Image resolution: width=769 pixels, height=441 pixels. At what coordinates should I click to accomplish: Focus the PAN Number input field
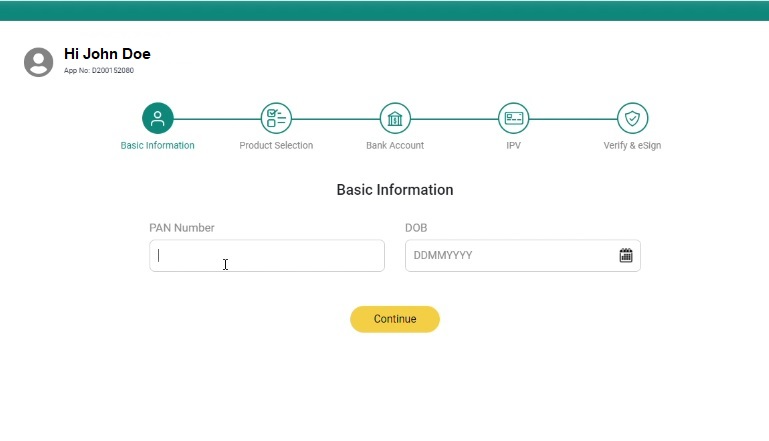point(267,256)
